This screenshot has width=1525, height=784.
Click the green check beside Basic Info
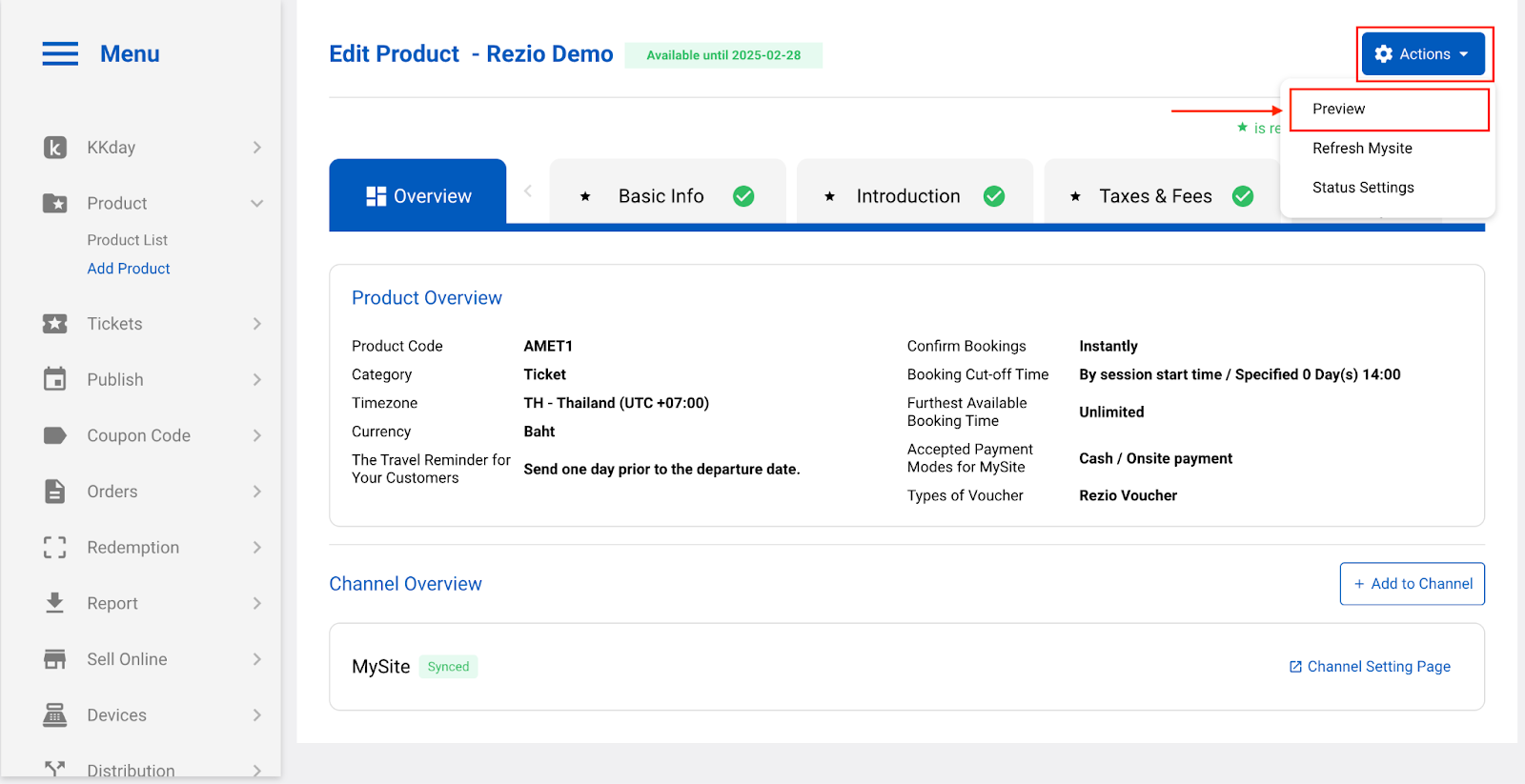point(743,196)
